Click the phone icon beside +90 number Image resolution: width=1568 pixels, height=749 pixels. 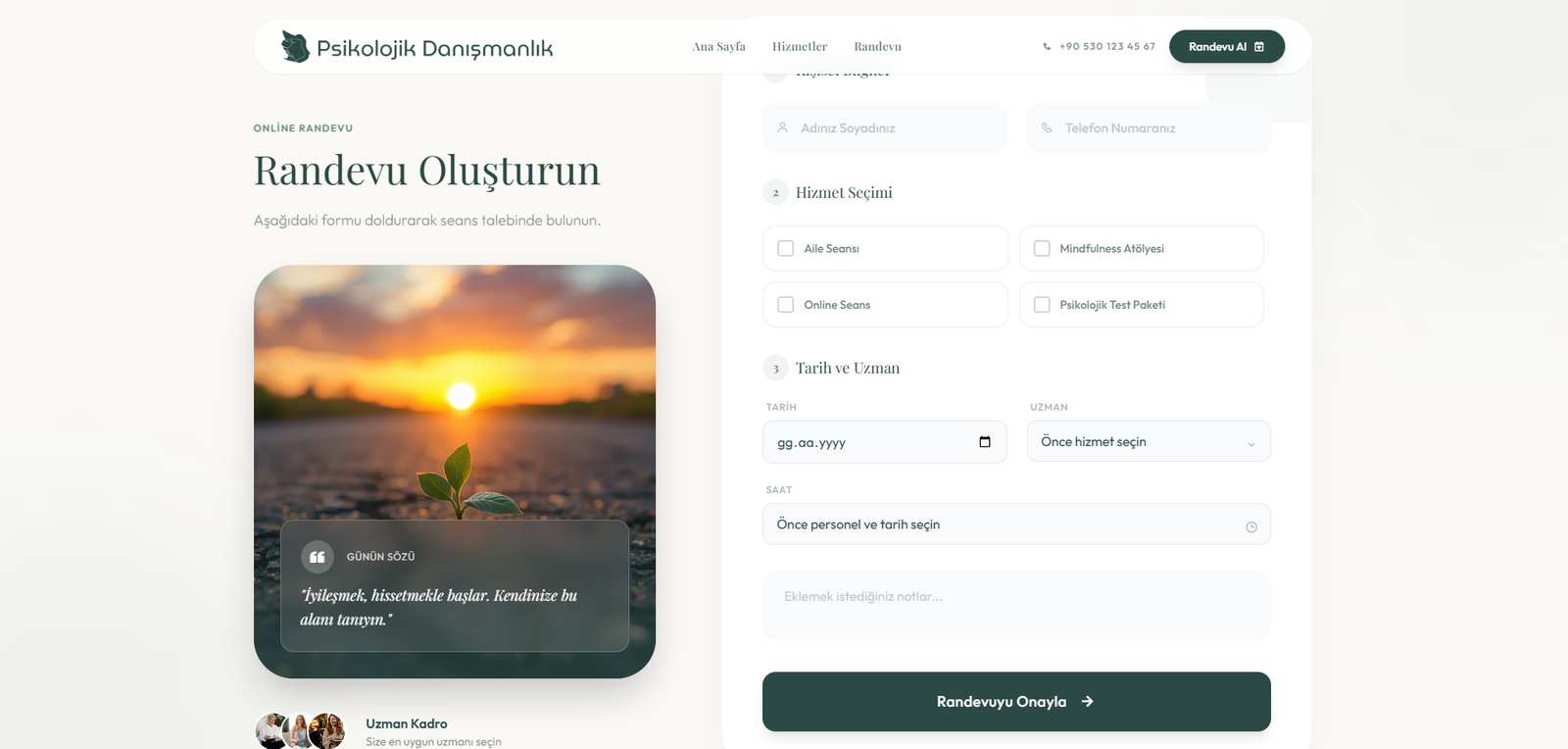click(x=1047, y=46)
